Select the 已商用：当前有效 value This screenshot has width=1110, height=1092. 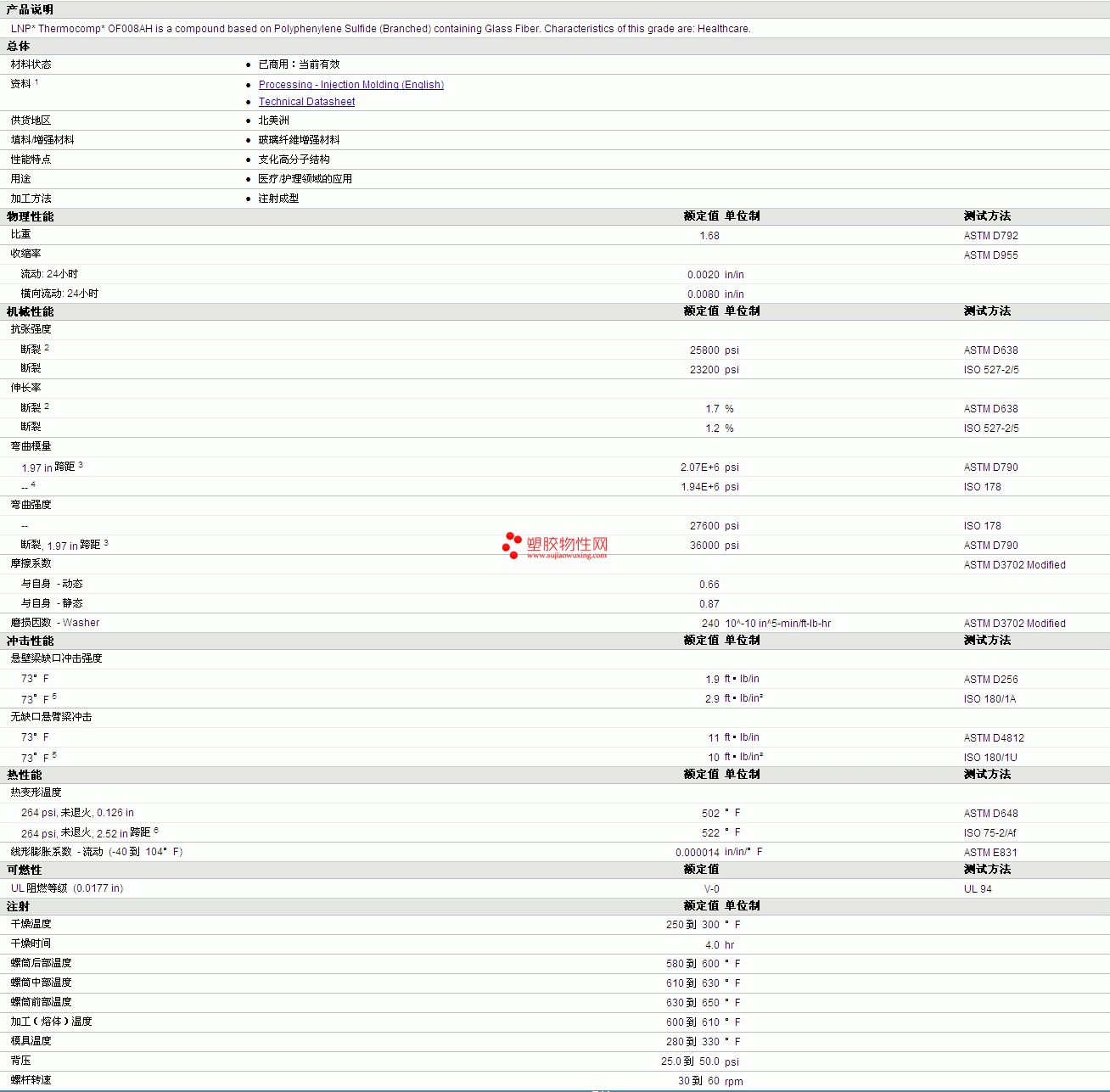[x=299, y=64]
